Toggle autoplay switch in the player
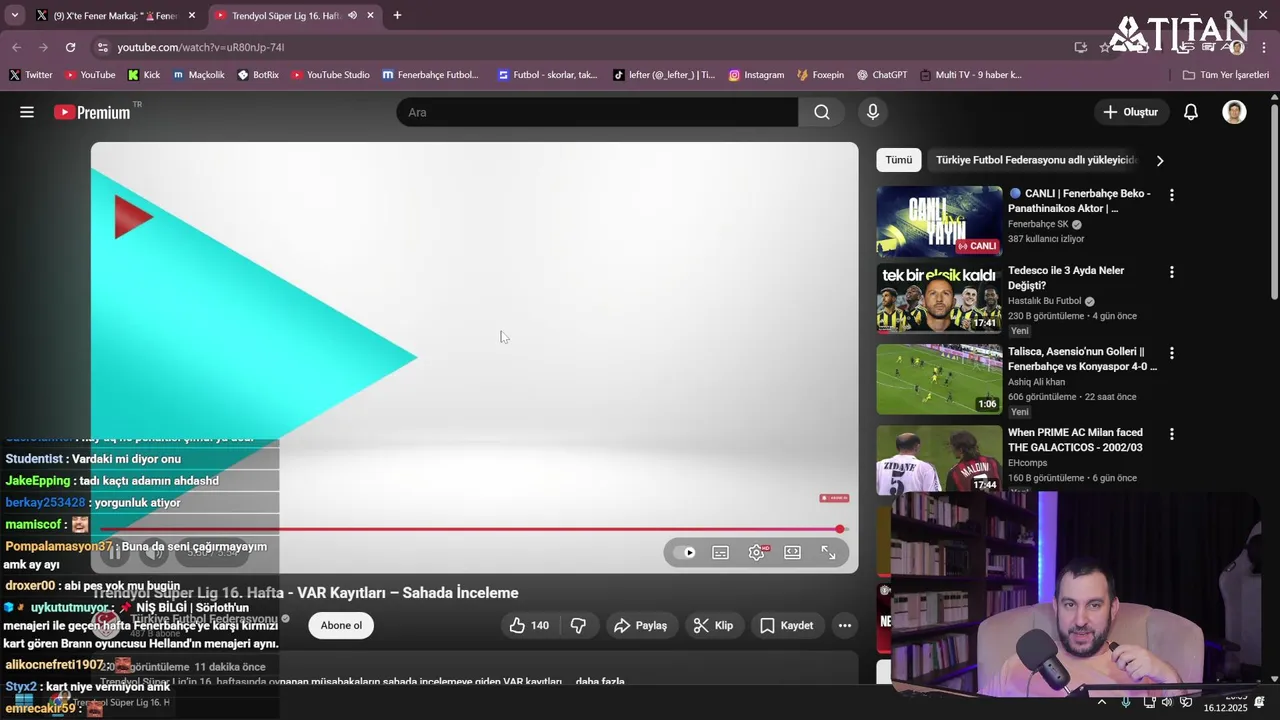 pyautogui.click(x=685, y=552)
